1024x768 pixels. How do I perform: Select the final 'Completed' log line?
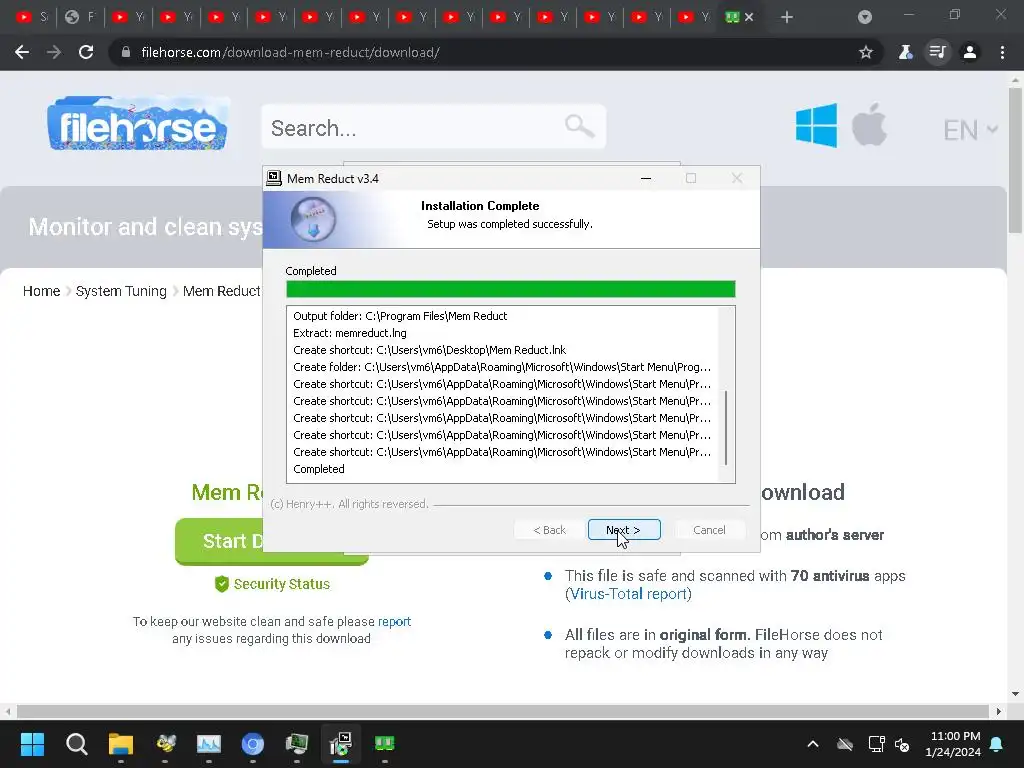click(x=319, y=469)
